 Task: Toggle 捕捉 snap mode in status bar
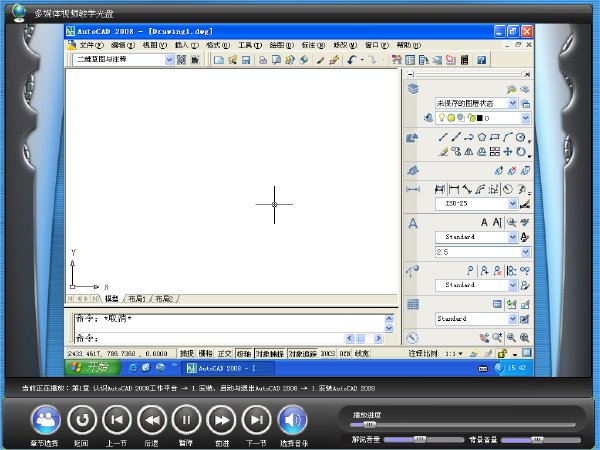click(x=187, y=354)
